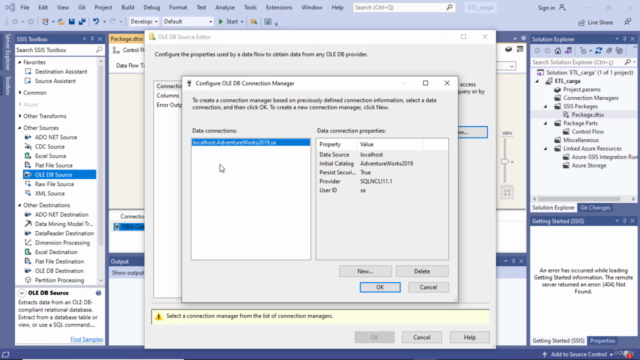Select Project.params in Solution Explorer

click(582, 89)
